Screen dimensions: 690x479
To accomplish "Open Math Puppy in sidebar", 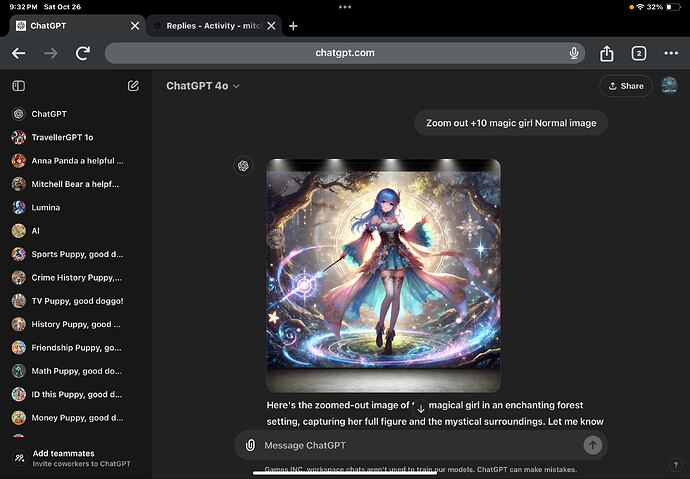I will pyautogui.click(x=76, y=371).
